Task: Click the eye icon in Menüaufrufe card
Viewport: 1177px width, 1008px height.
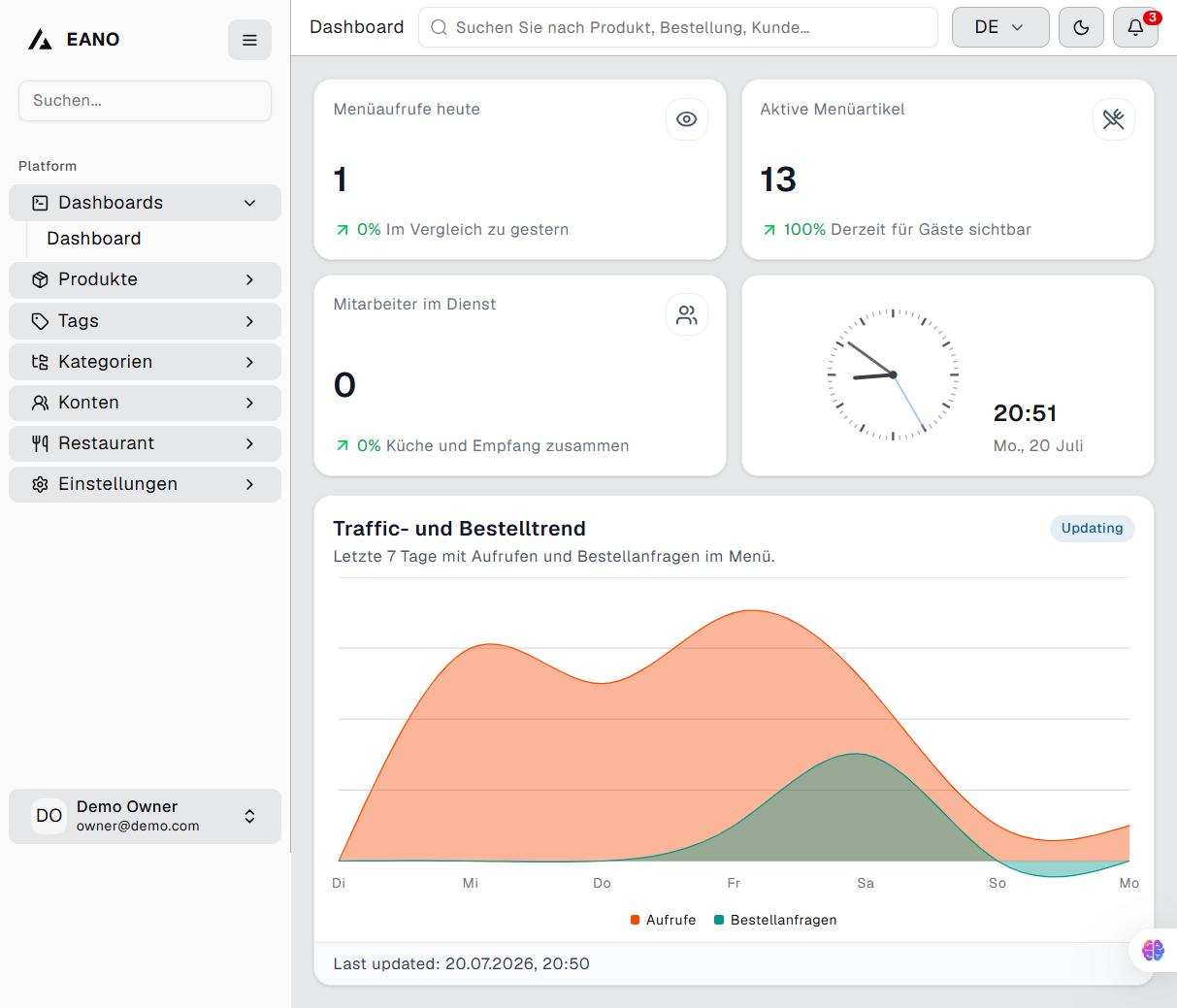Action: (x=687, y=119)
